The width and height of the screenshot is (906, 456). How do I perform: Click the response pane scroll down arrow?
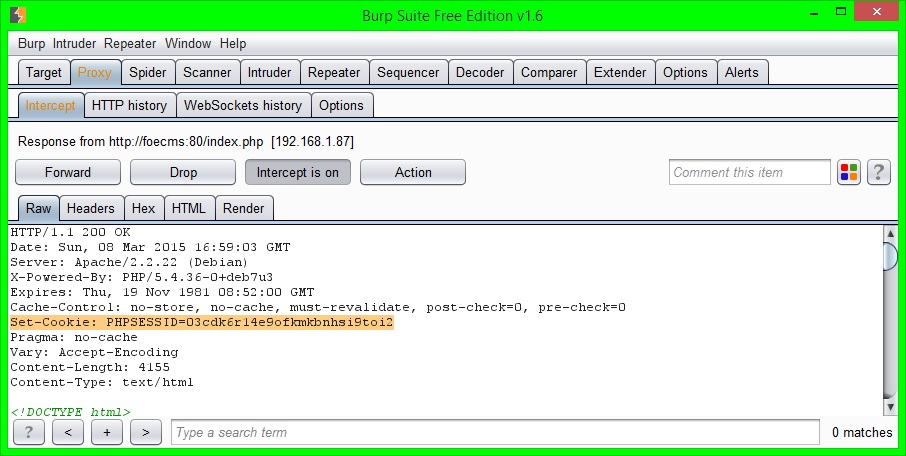click(x=890, y=407)
